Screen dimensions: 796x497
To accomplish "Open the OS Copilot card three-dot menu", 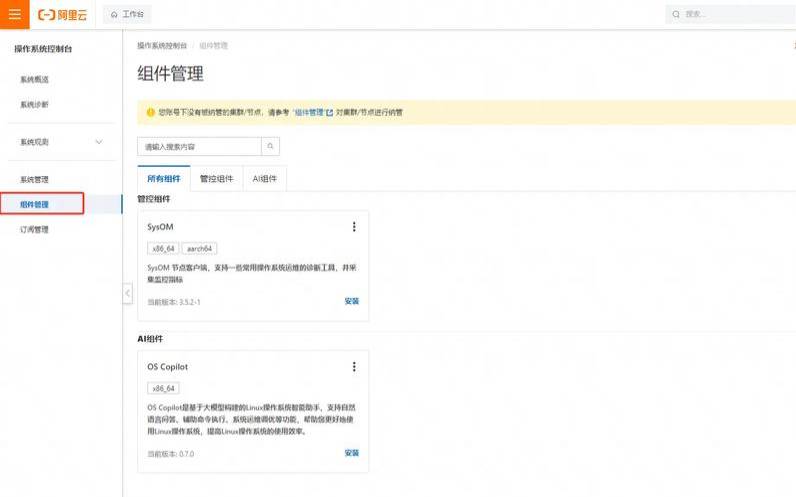I will [x=354, y=367].
